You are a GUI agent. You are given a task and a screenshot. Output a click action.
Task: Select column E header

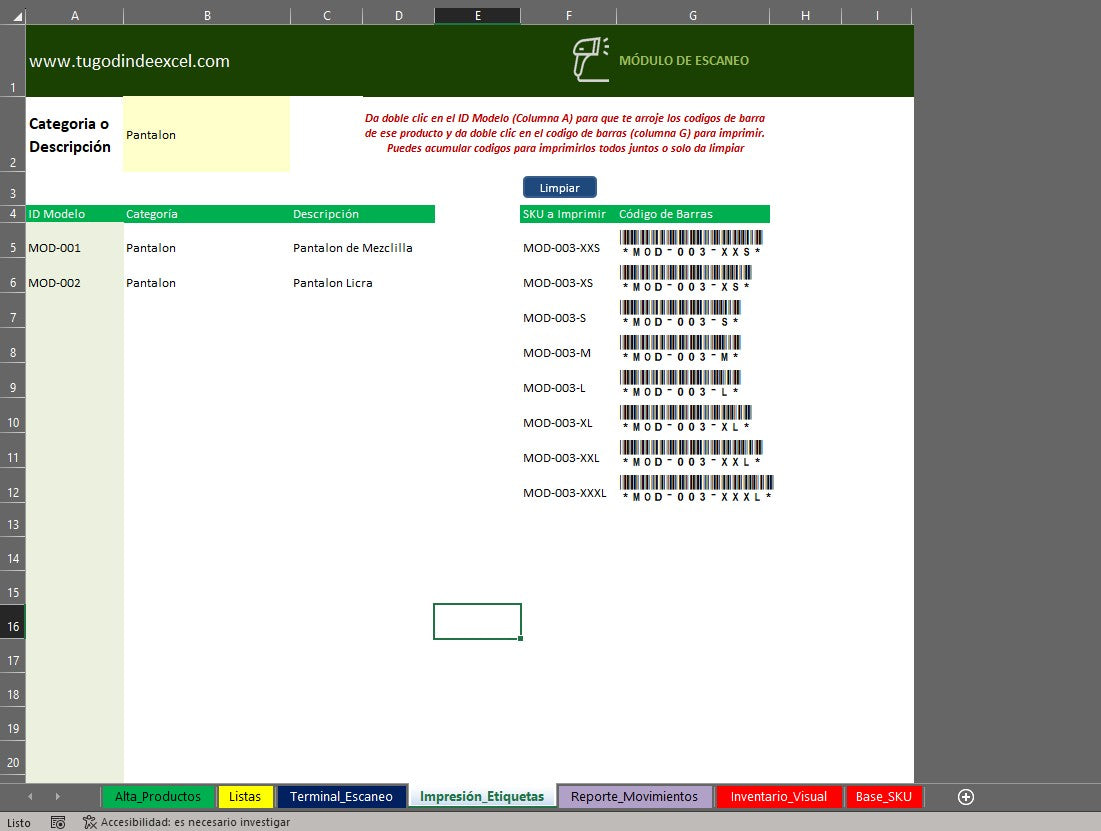tap(477, 15)
